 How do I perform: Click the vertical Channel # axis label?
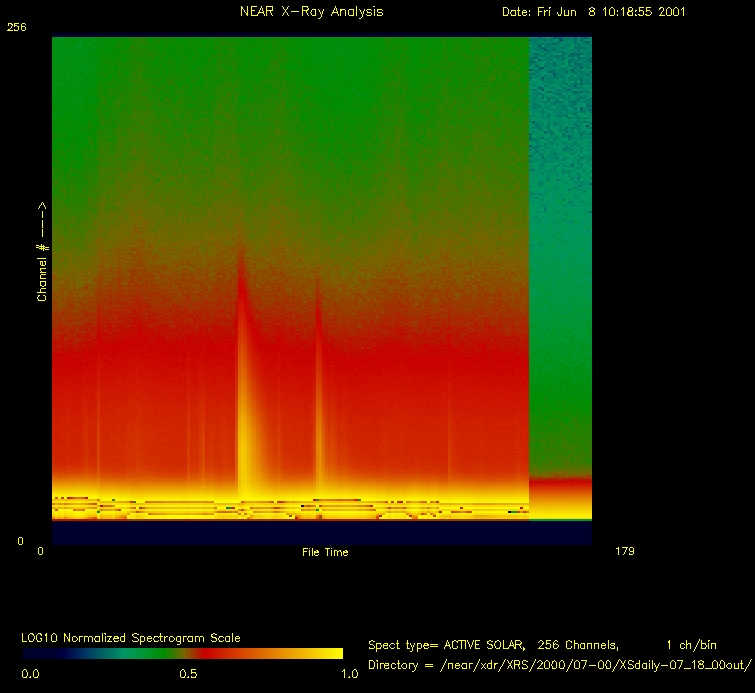[x=42, y=251]
